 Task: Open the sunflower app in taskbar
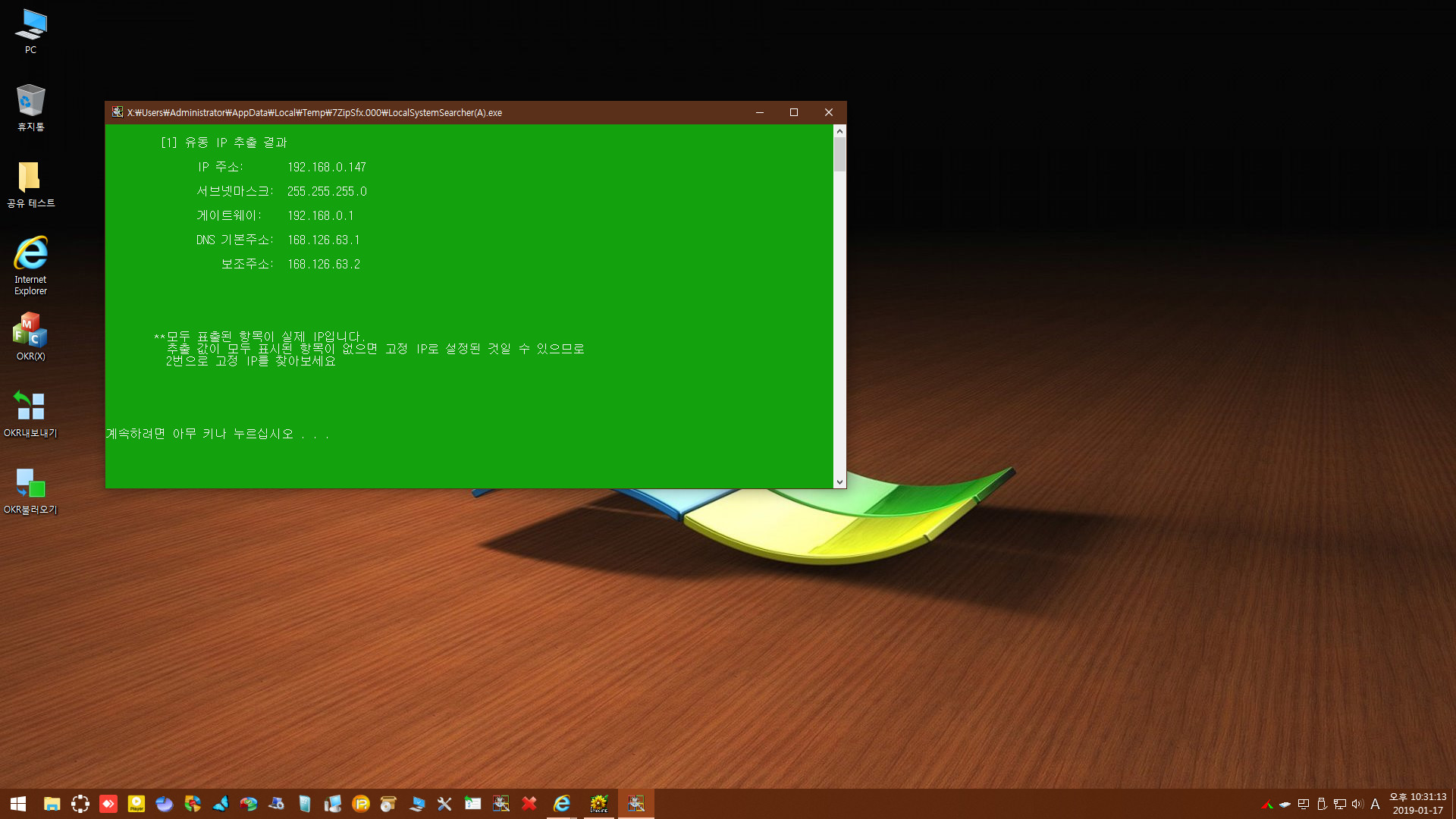pos(599,804)
